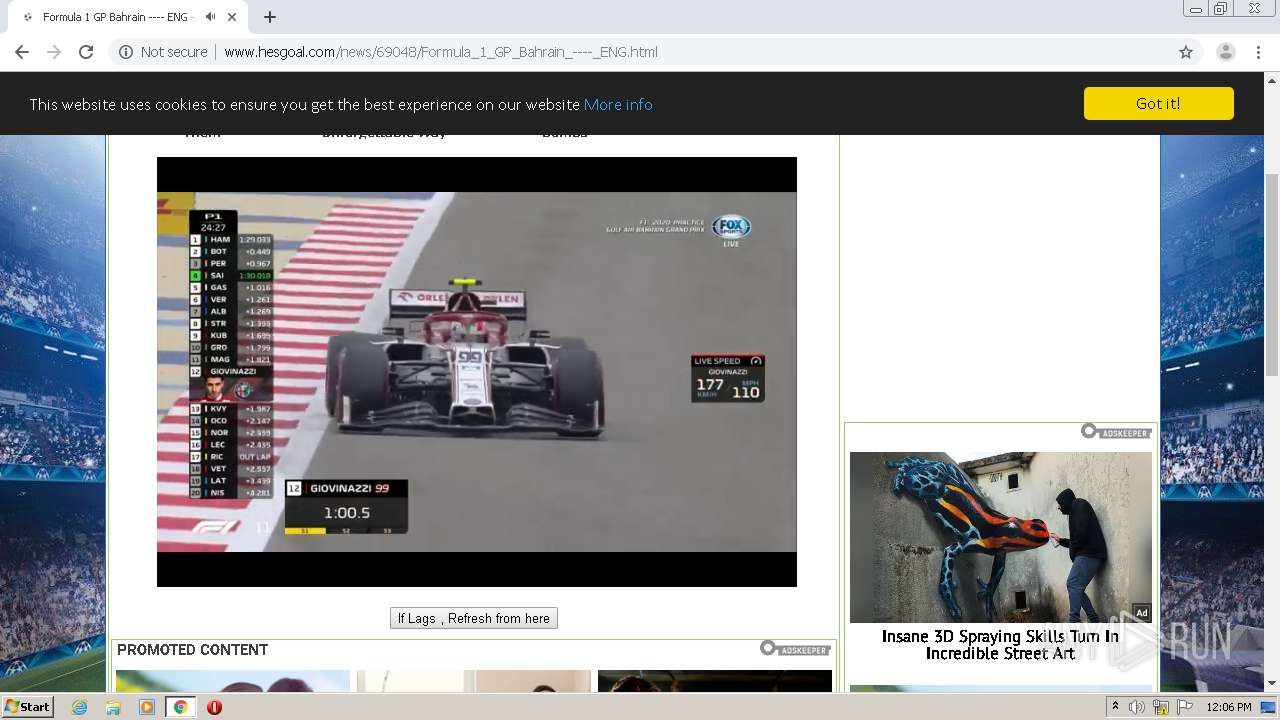Viewport: 1280px width, 720px height.
Task: Click the 12:06 PM clock
Action: (x=1229, y=707)
